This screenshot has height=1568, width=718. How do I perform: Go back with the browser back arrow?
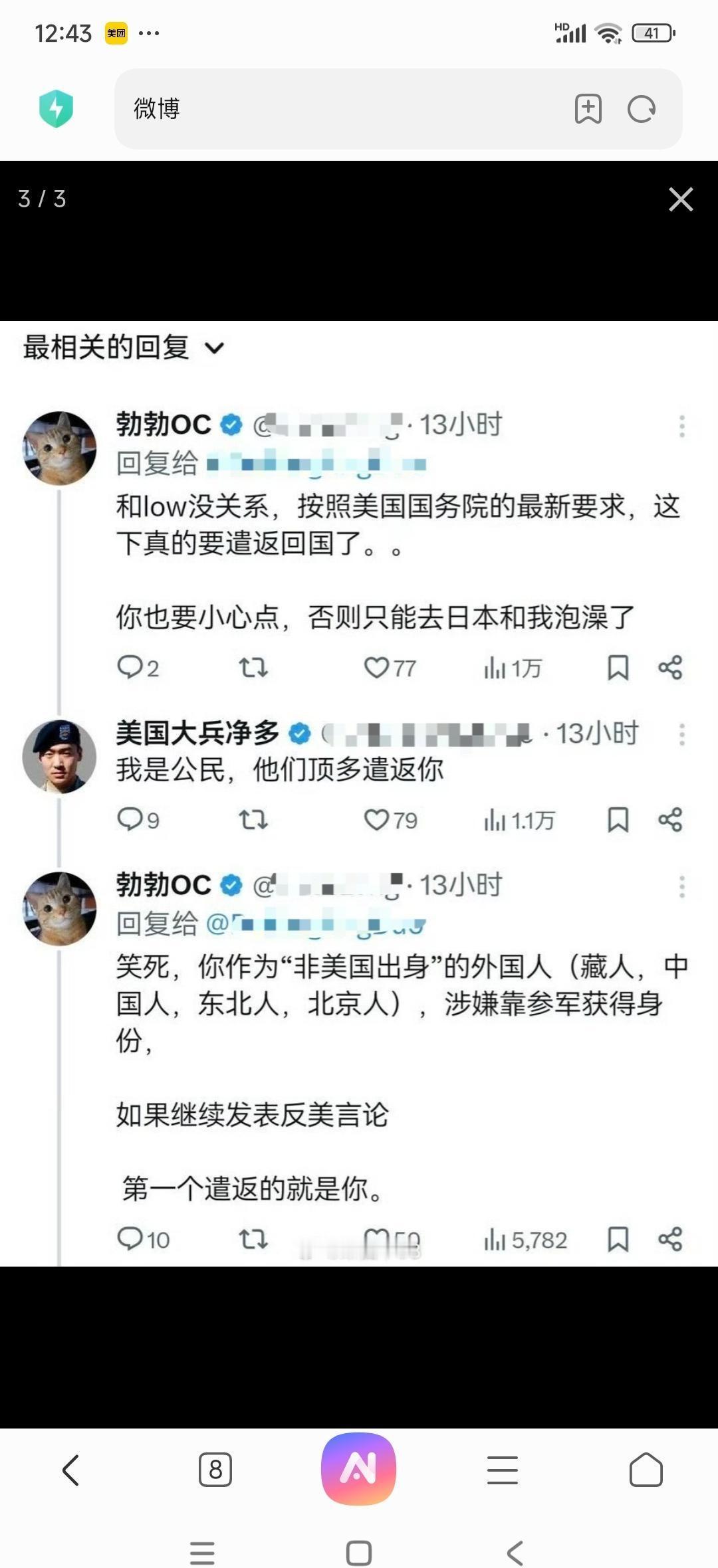tap(71, 1469)
